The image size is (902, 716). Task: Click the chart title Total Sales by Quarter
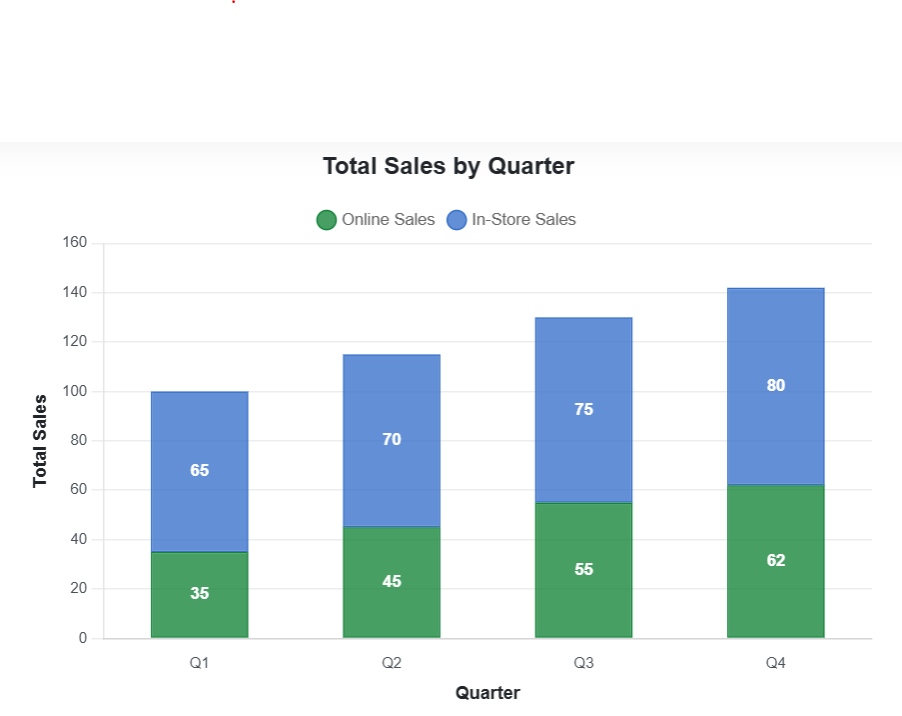coord(449,166)
